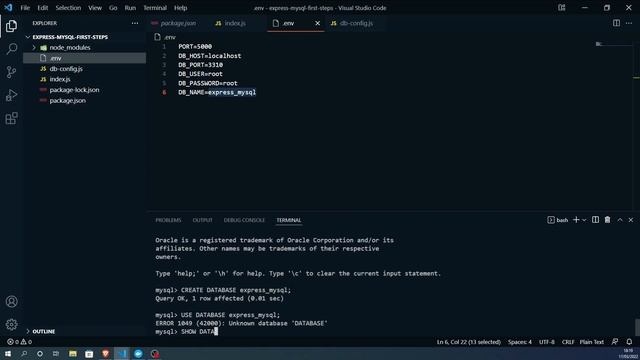Open the Help menu
Image resolution: width=640 pixels, height=360 pixels.
tap(180, 8)
